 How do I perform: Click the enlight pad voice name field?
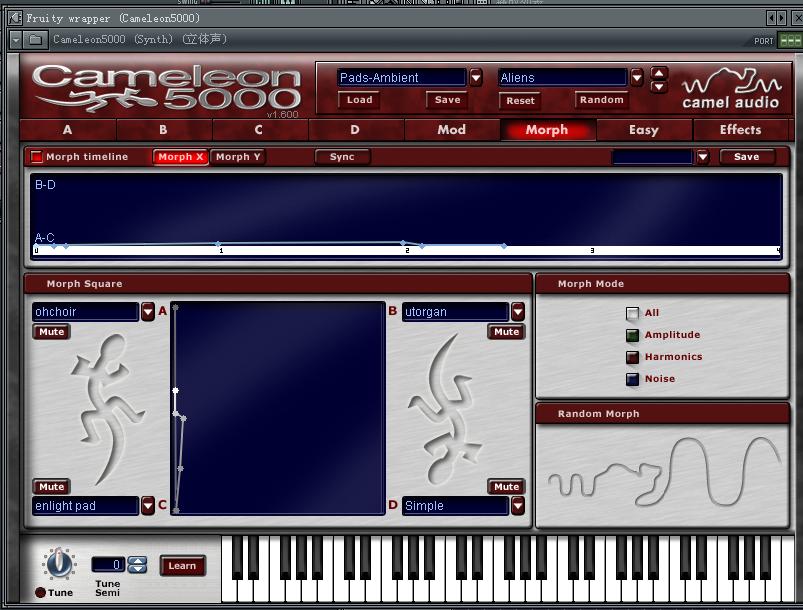click(86, 506)
